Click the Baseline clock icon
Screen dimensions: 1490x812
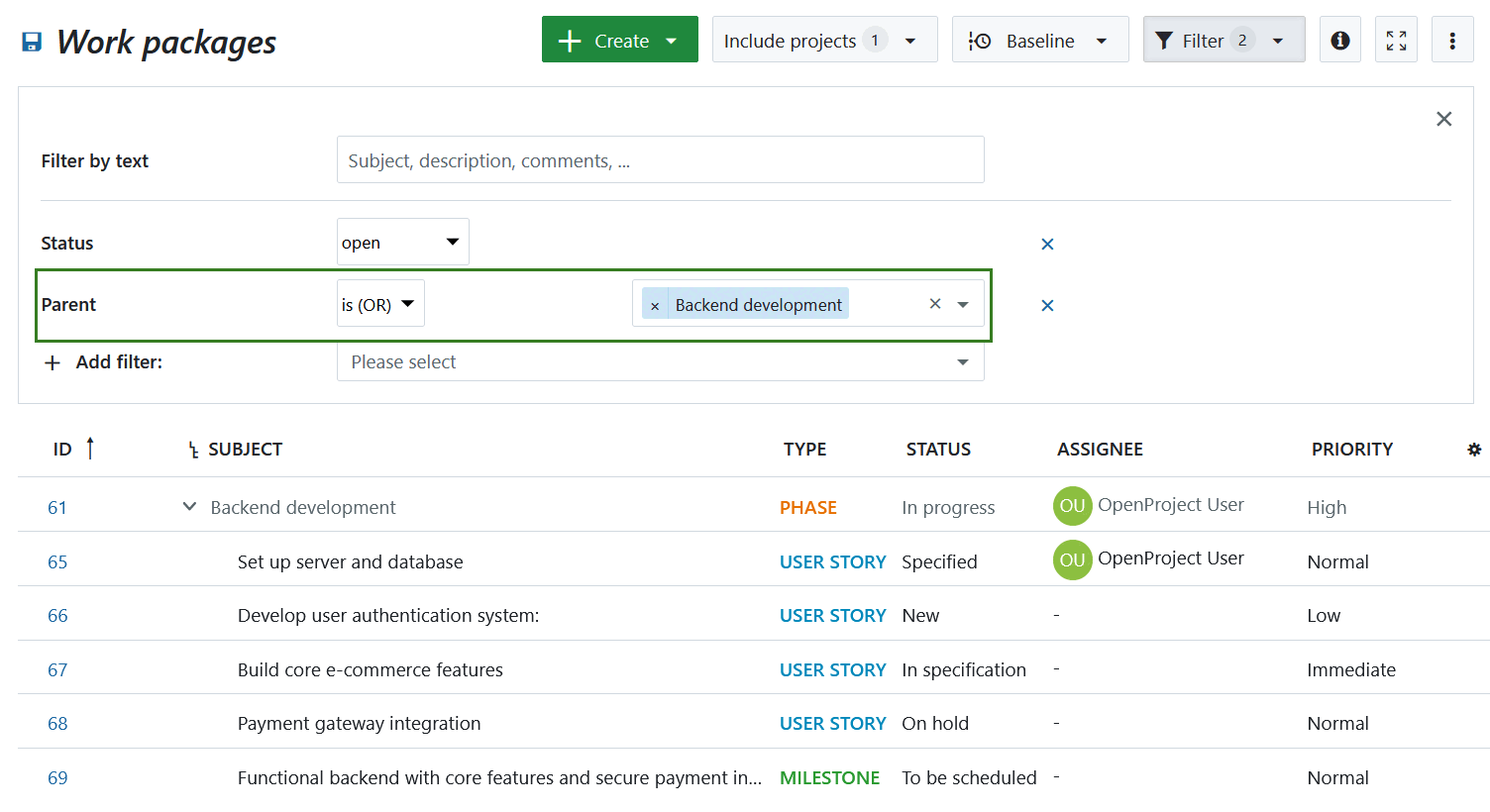coord(981,40)
